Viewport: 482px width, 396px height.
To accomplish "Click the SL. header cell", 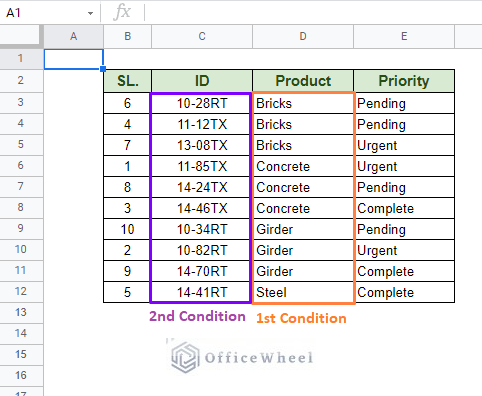I will (x=128, y=81).
